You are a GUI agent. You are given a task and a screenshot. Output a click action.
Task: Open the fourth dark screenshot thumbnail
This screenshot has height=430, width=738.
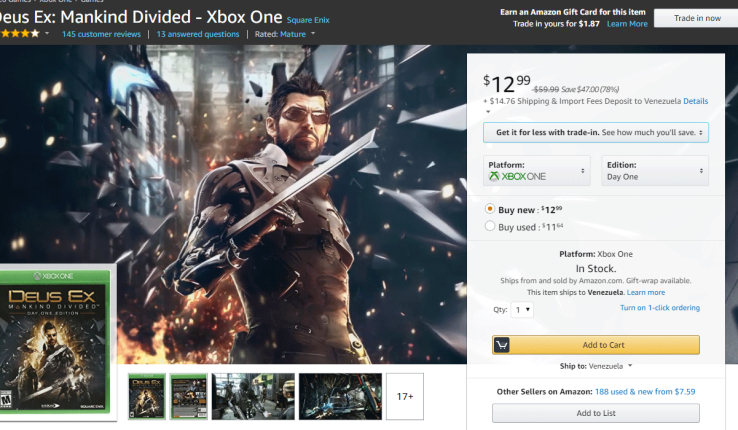(x=340, y=396)
